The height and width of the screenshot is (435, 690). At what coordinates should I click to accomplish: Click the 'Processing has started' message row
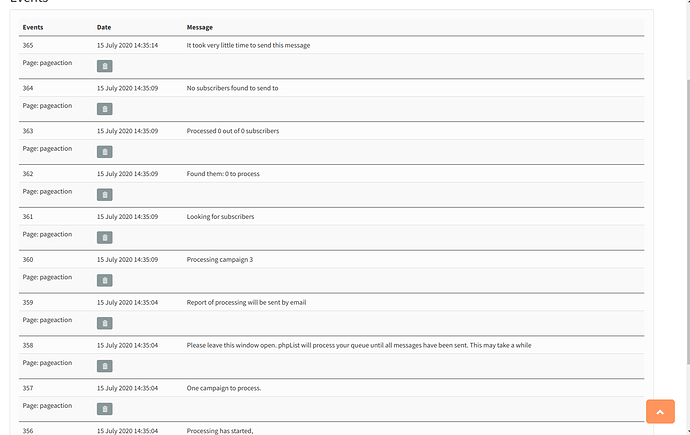tap(331, 431)
